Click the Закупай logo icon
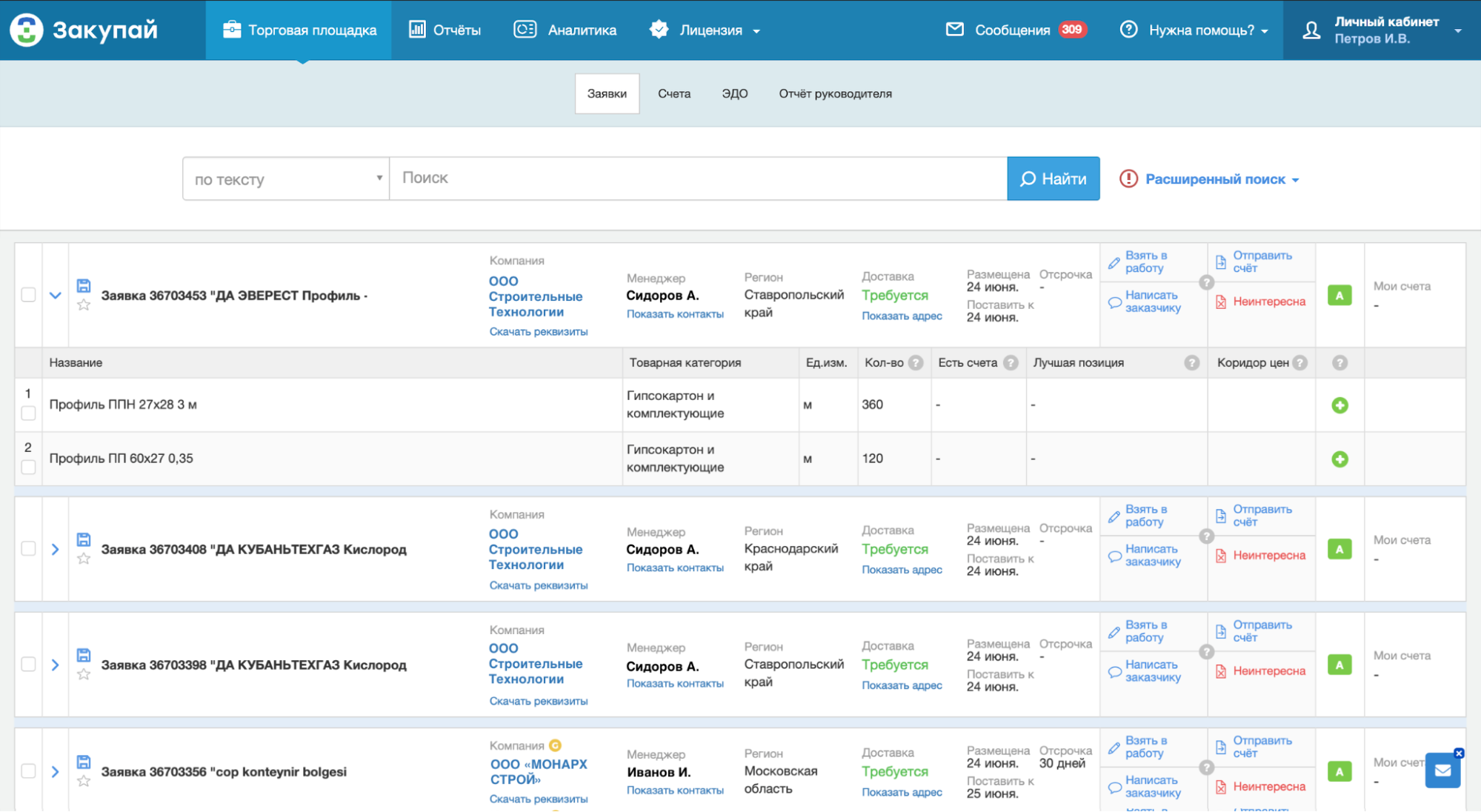 click(26, 30)
